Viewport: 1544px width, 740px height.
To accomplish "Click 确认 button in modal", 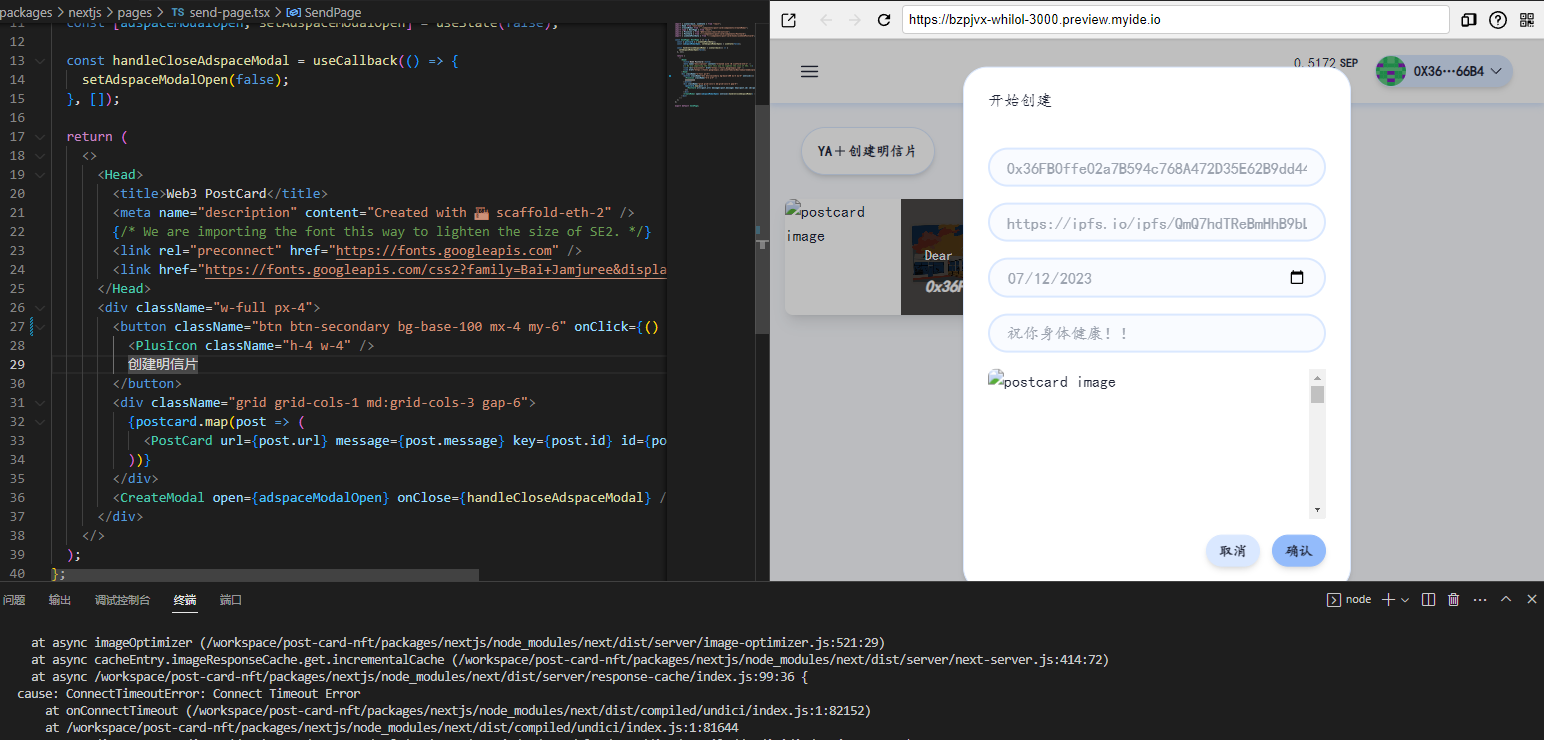I will coord(1299,551).
